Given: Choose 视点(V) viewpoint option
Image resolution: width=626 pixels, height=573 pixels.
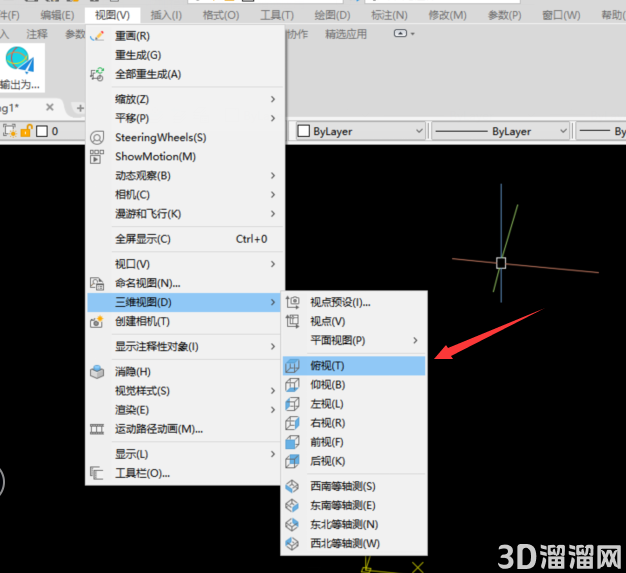Looking at the screenshot, I should 354,321.
